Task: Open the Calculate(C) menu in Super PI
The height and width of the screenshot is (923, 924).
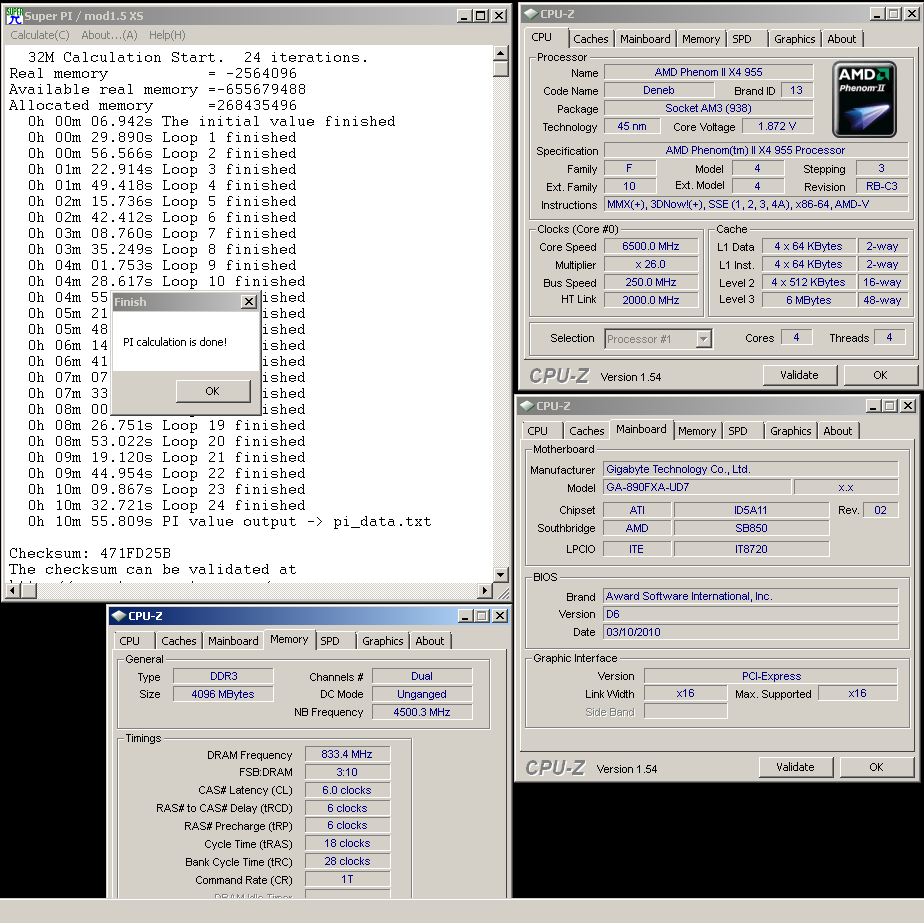Action: [39, 35]
